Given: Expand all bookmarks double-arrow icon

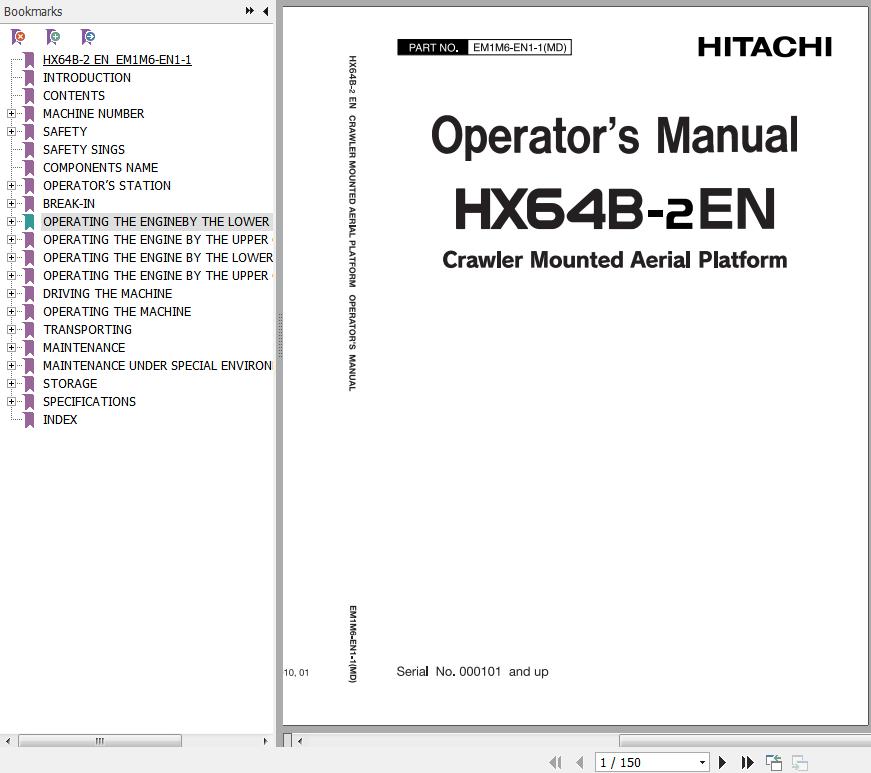Looking at the screenshot, I should pyautogui.click(x=250, y=11).
